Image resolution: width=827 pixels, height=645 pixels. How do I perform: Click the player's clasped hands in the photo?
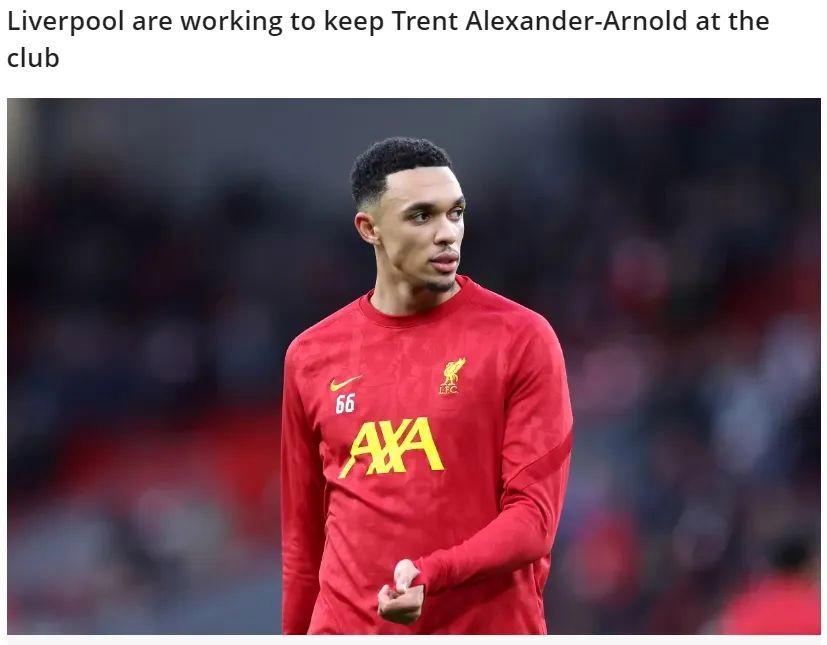coord(401,593)
